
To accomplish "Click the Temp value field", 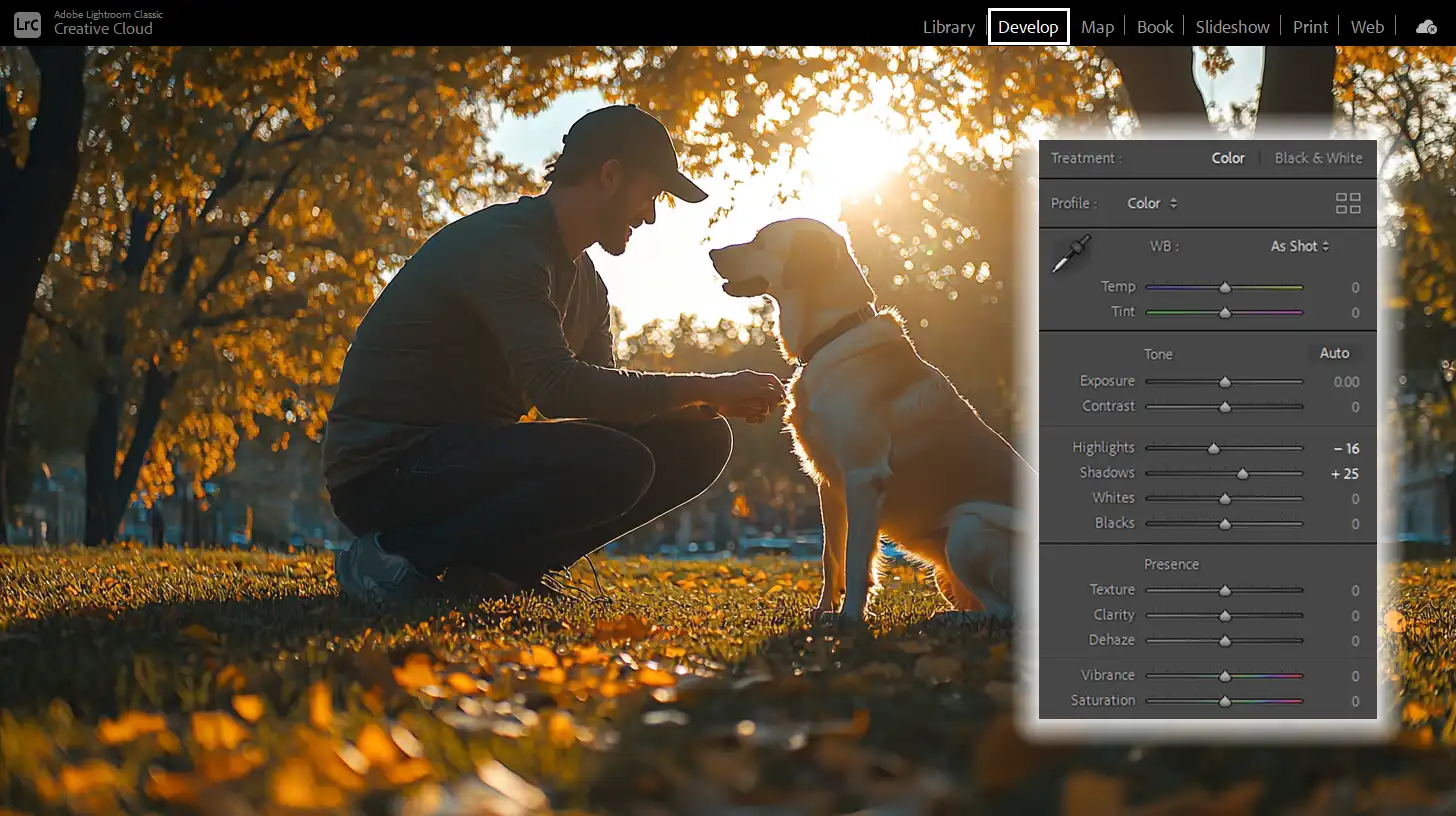I will click(x=1355, y=288).
